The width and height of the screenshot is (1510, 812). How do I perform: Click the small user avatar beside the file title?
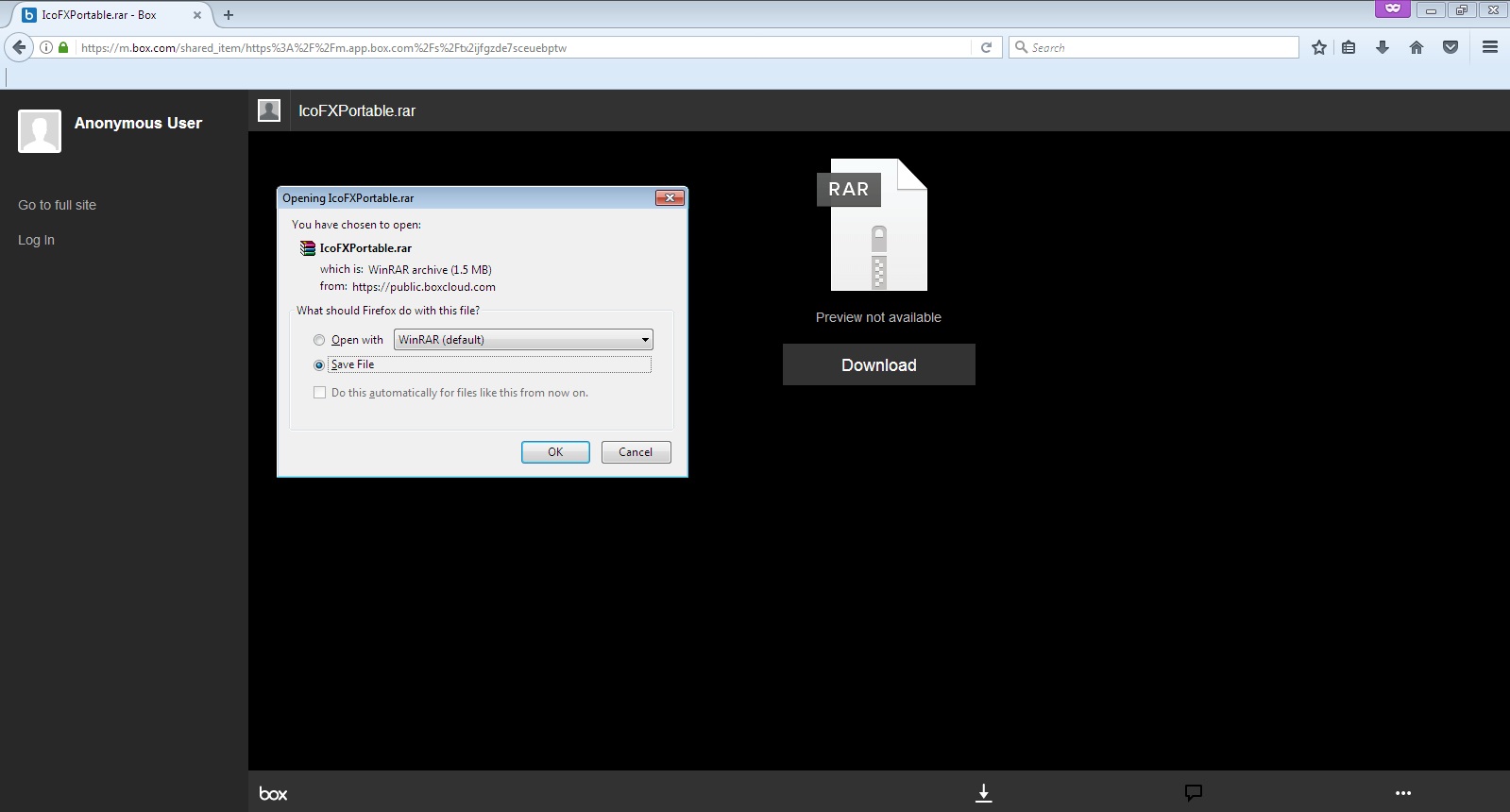pos(269,110)
